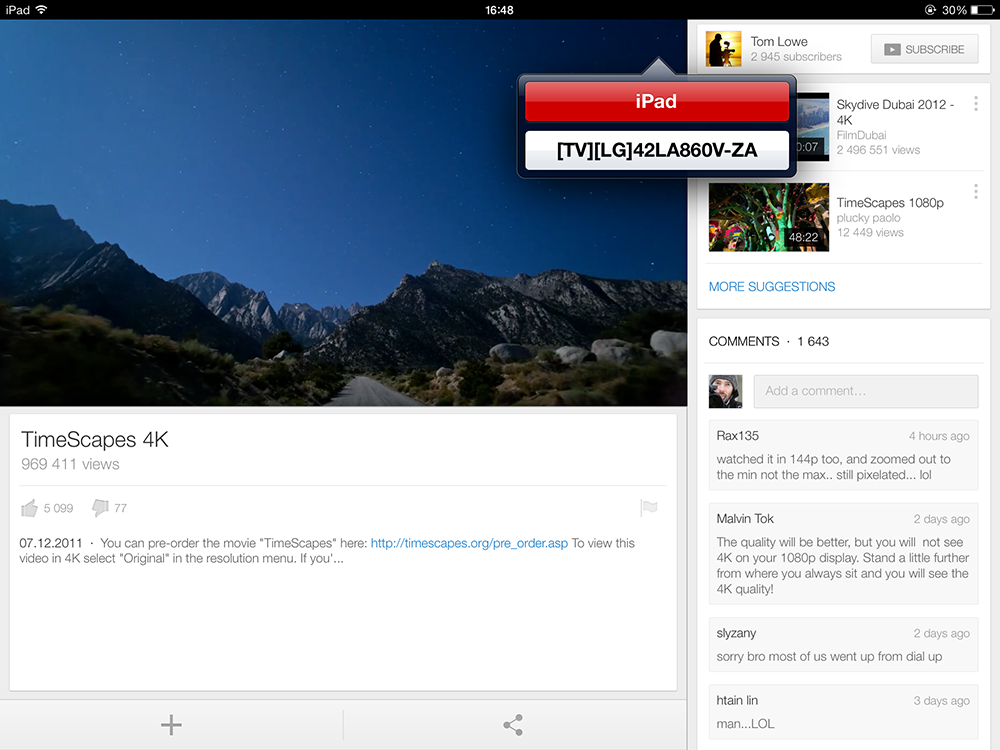
Task: Subscribe to the Tom Lowe channel
Action: pyautogui.click(x=924, y=49)
